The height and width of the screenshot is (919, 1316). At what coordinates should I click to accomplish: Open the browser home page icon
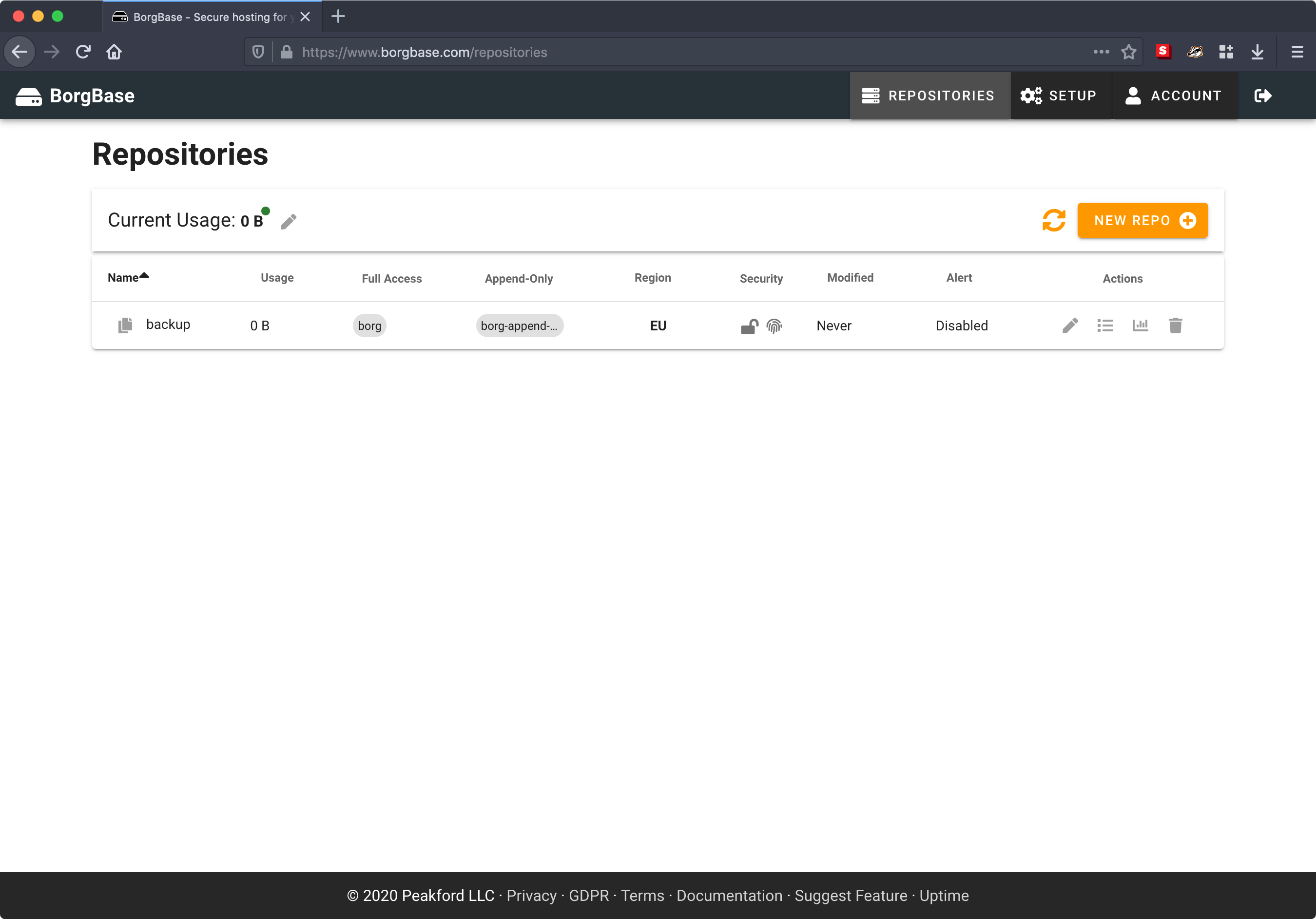(114, 52)
